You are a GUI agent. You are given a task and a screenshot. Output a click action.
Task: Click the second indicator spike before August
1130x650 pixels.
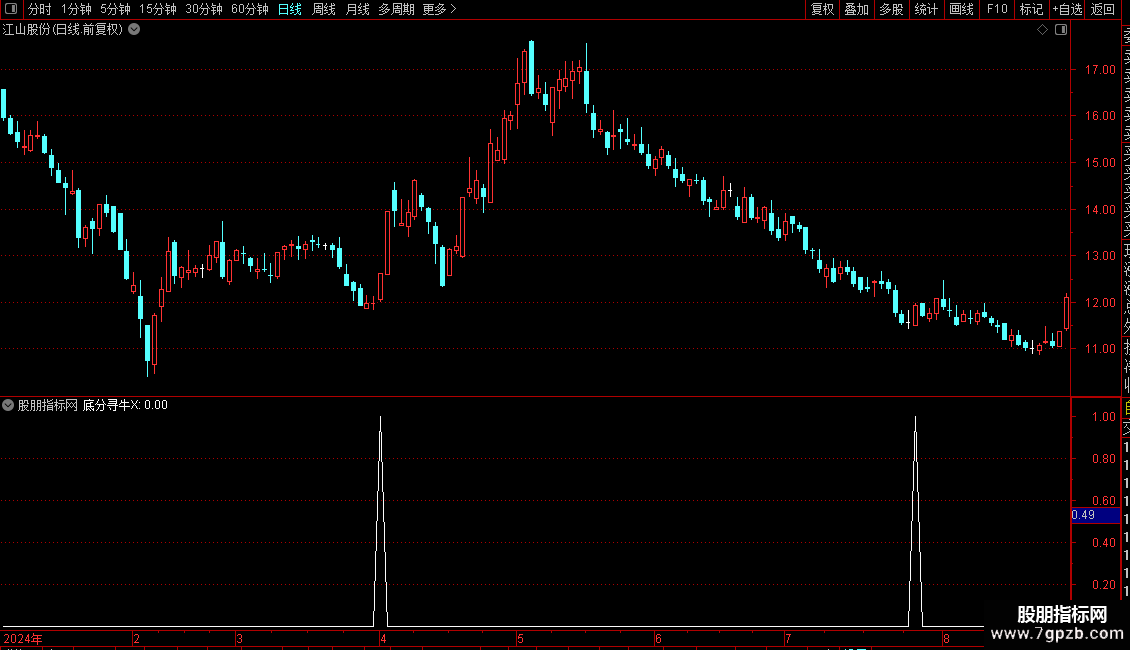(915, 521)
